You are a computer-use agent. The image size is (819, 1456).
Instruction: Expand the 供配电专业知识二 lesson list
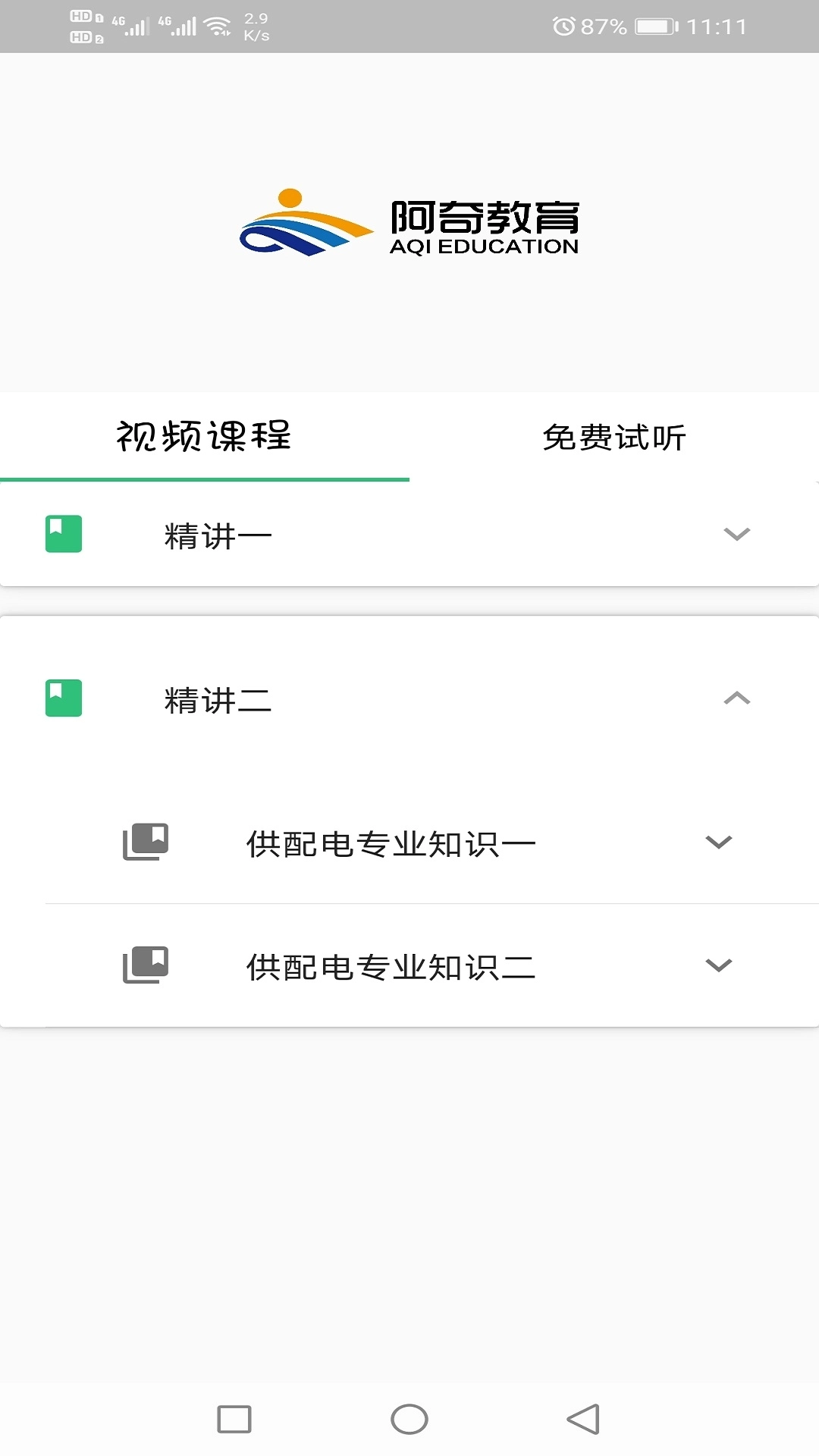click(717, 965)
